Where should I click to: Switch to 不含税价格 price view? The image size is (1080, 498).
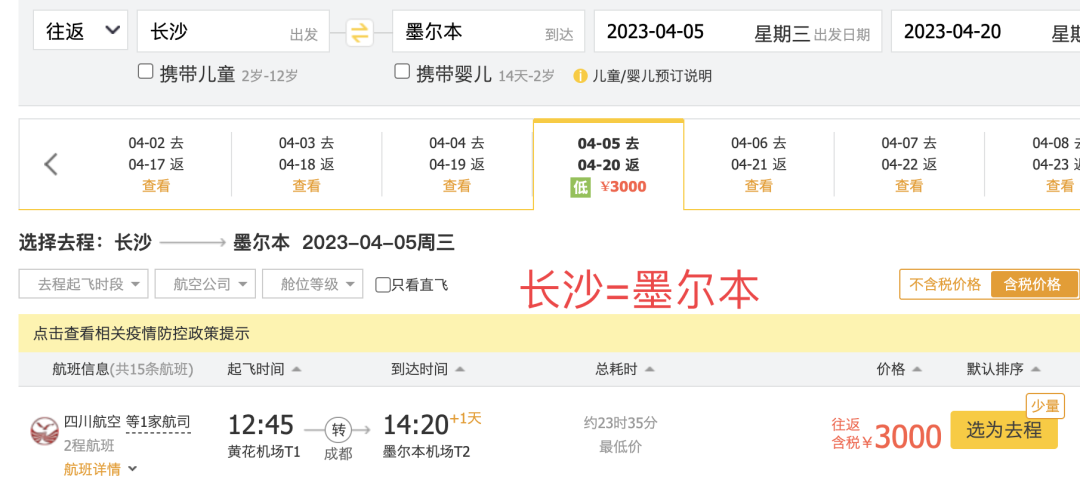945,284
